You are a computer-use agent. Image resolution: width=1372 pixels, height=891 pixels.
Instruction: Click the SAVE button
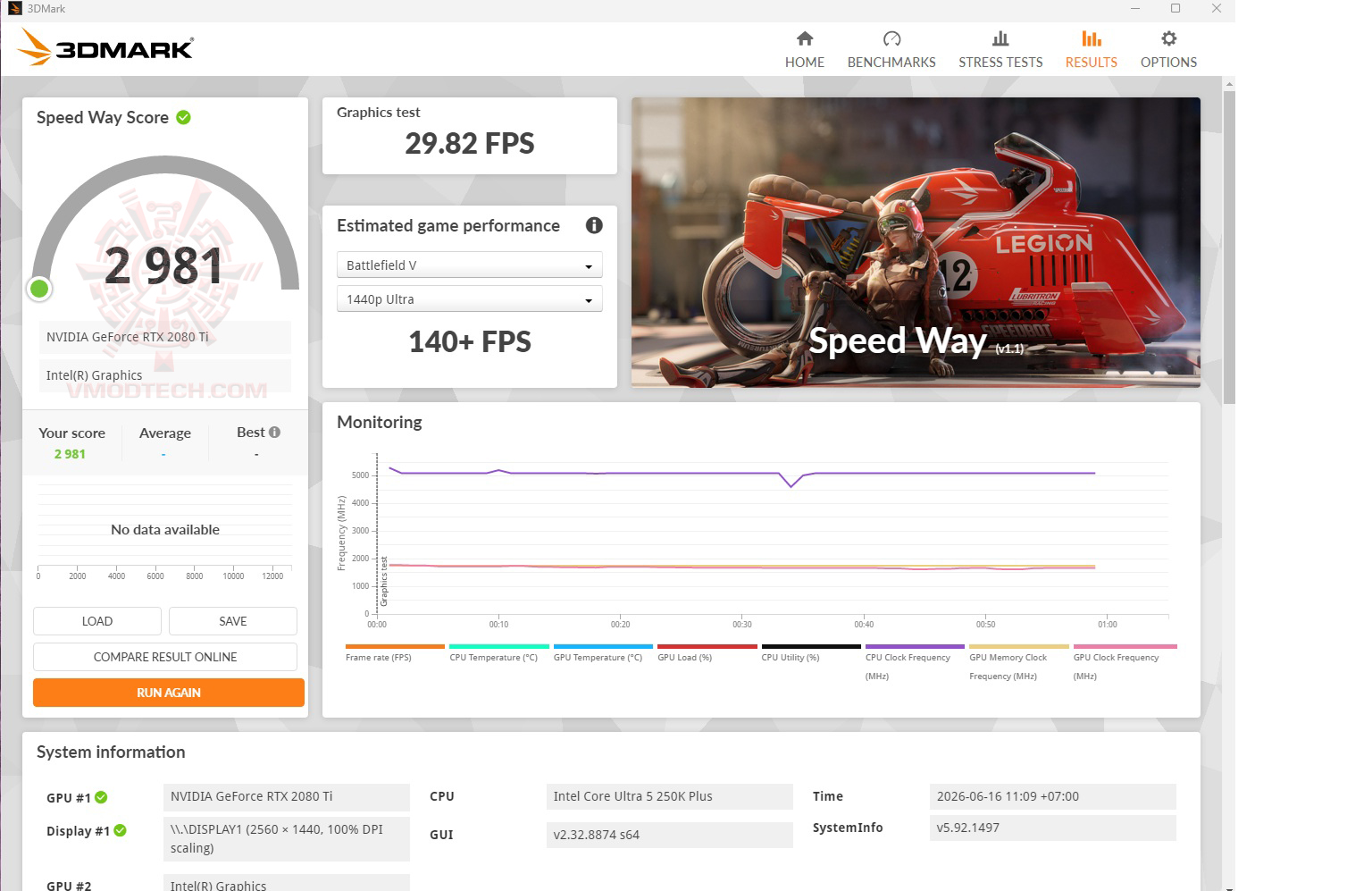tap(233, 621)
